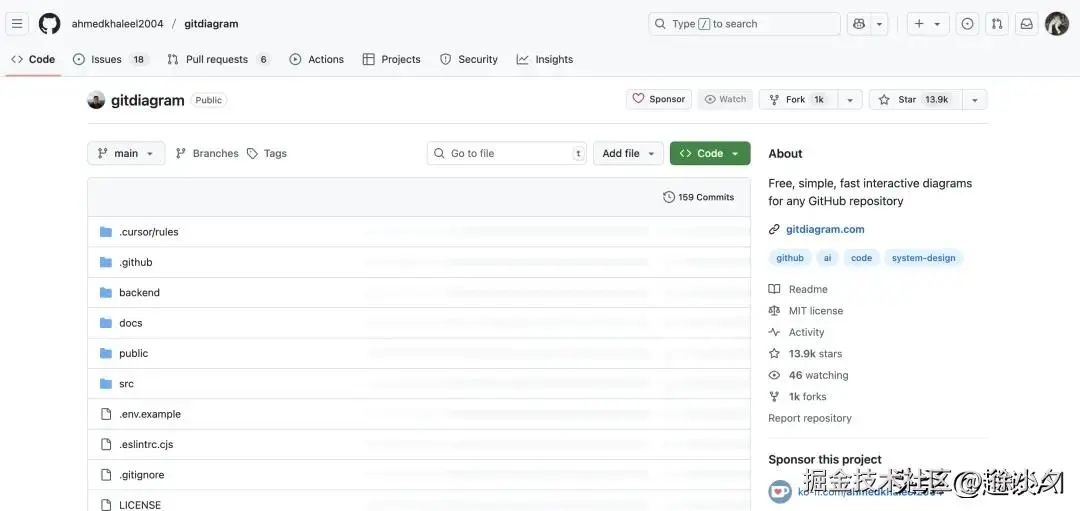Screen dimensions: 1080x511
Task: Select the system-design topic tag
Action: tap(924, 258)
